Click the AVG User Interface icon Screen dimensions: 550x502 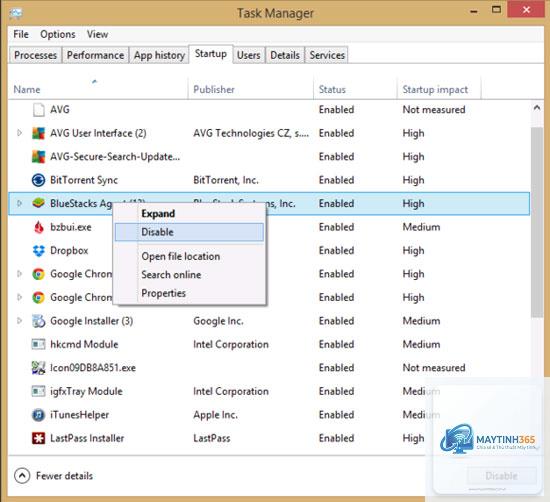click(39, 133)
